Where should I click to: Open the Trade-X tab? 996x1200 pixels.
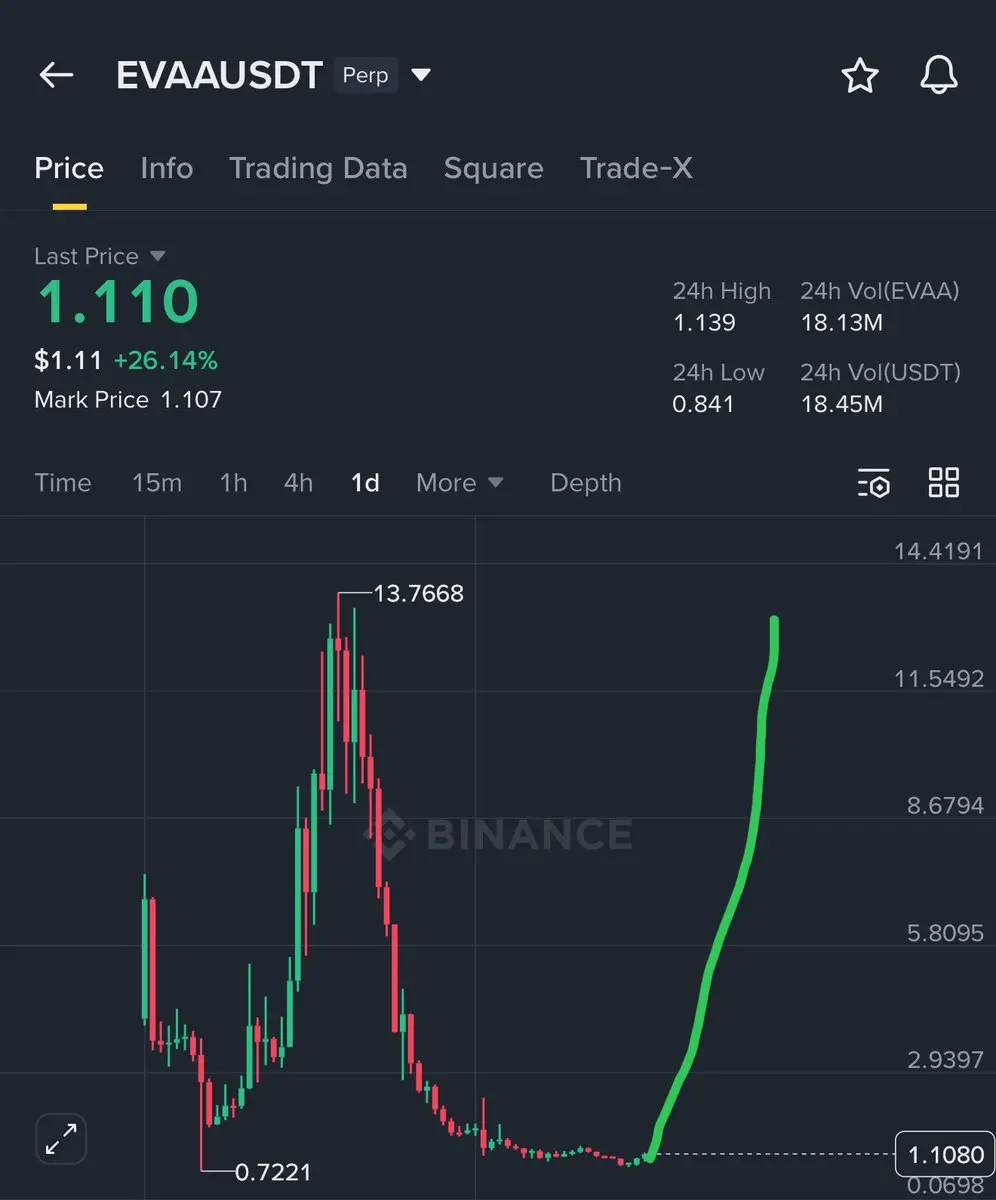(x=636, y=168)
